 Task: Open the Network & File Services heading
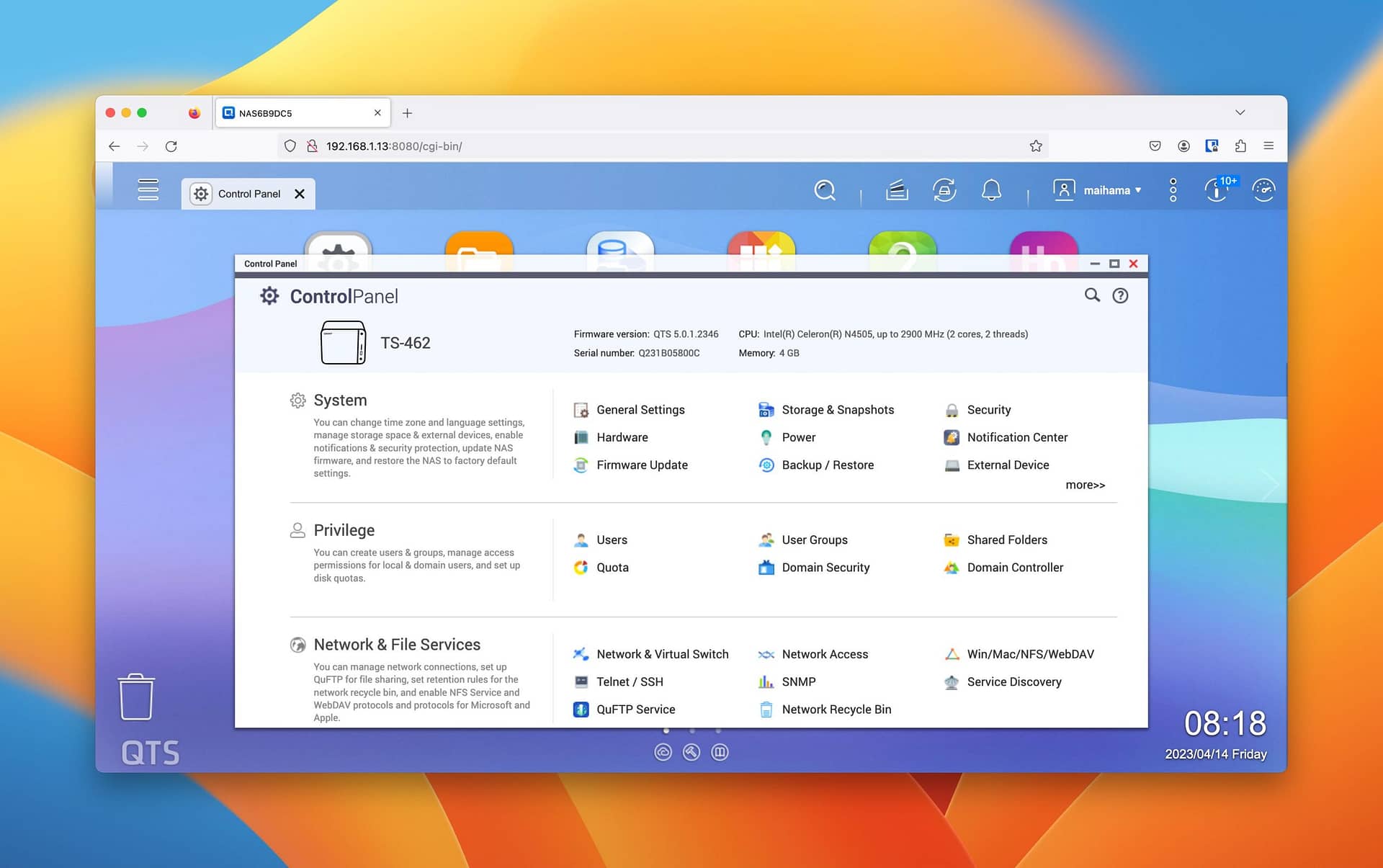397,645
